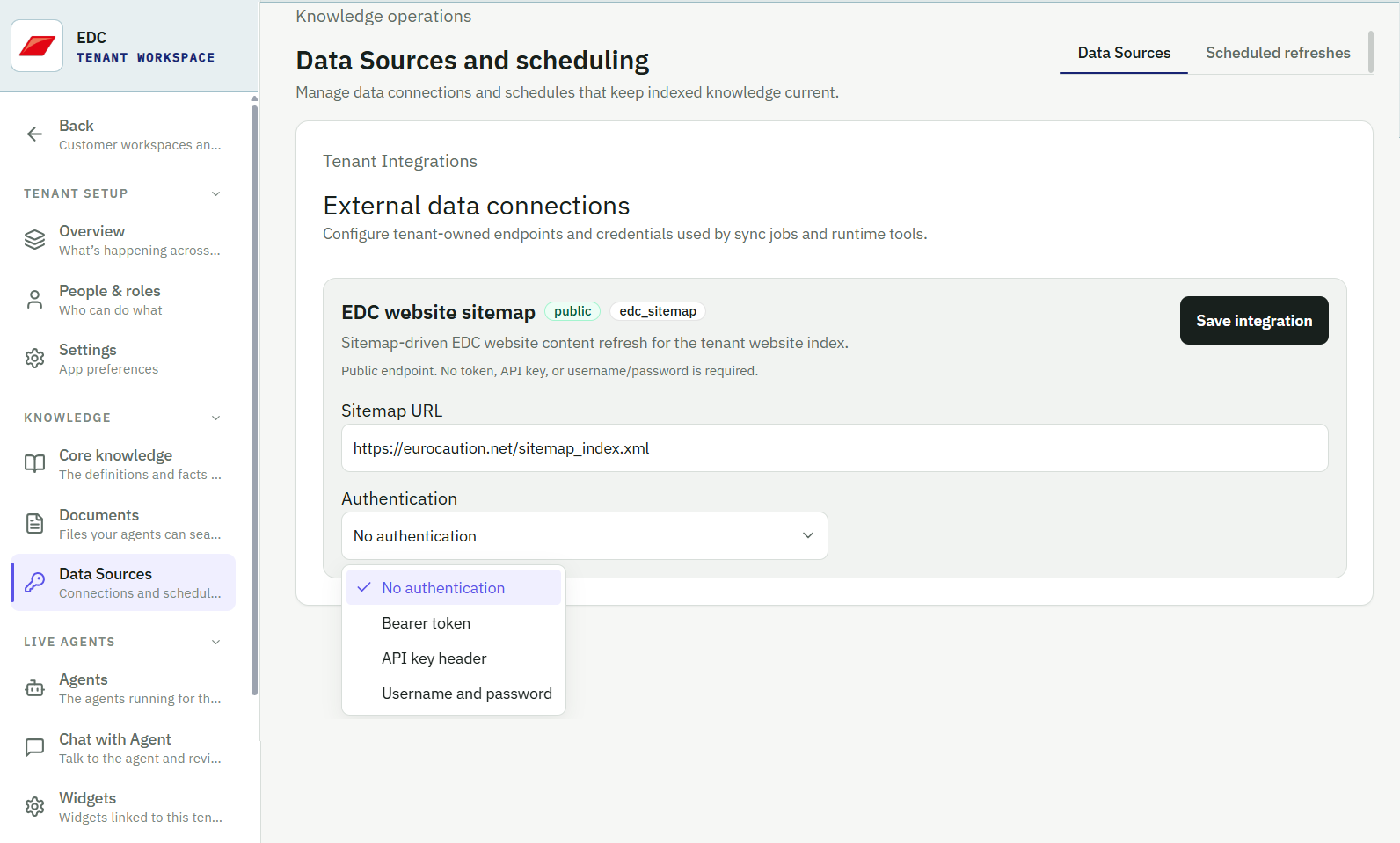
Task: Click the public badge
Action: [572, 311]
